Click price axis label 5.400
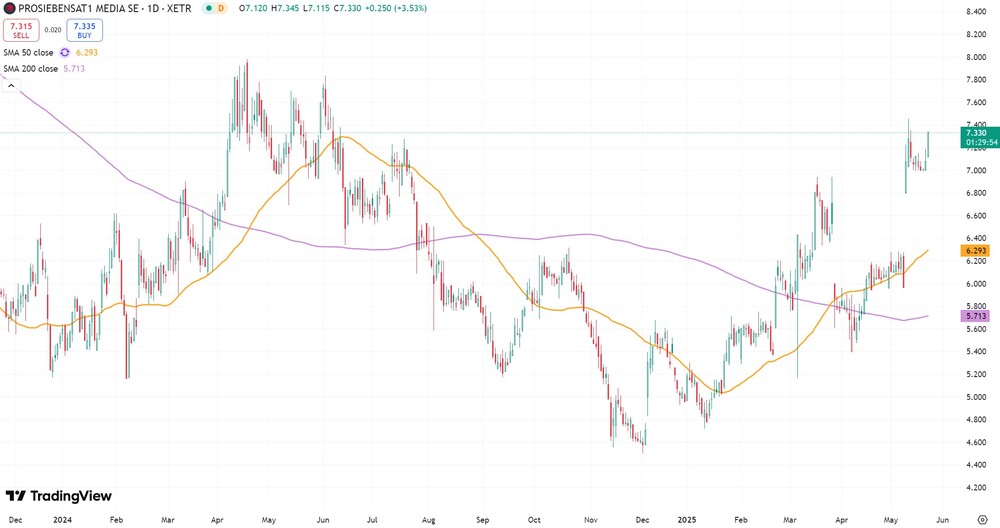This screenshot has width=1000, height=528. (976, 351)
